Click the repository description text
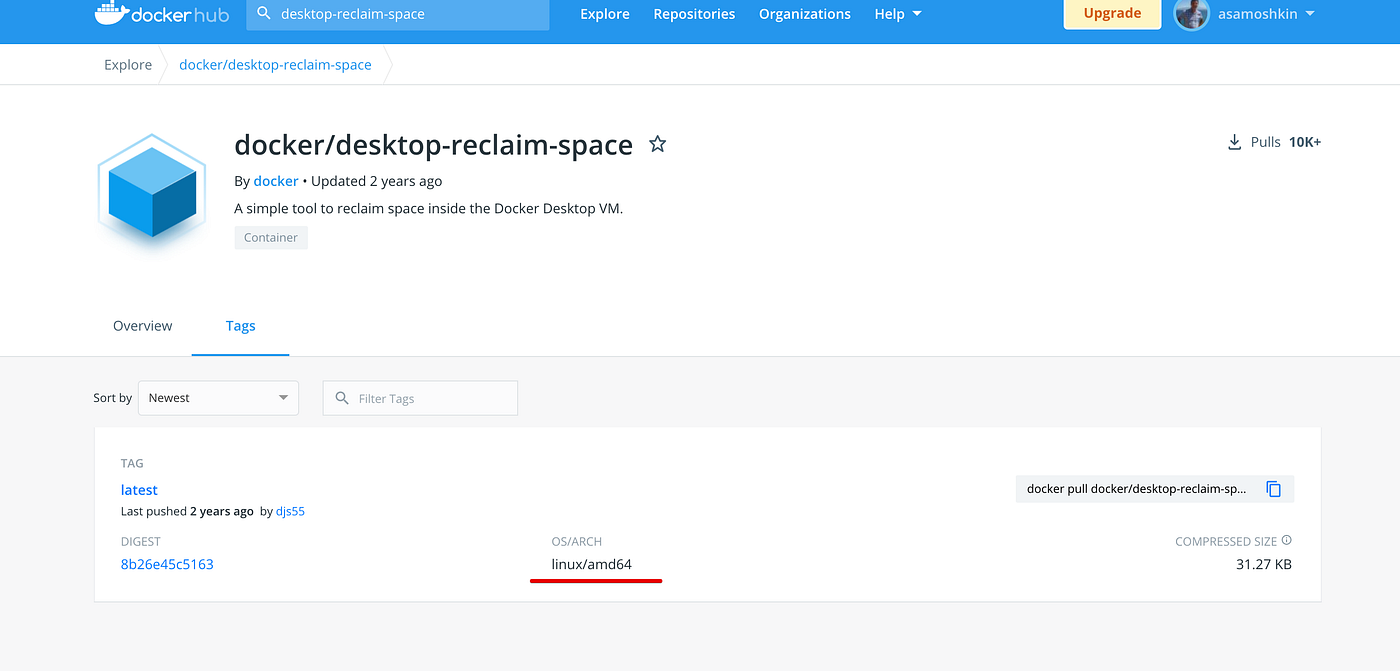 (428, 209)
